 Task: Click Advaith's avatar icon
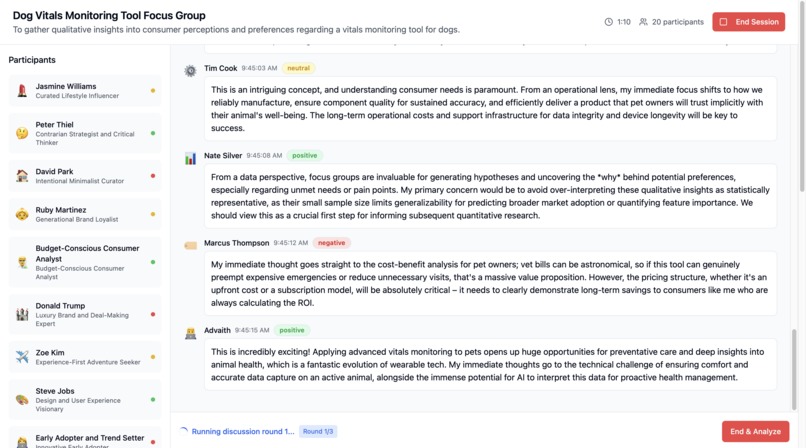(x=191, y=332)
